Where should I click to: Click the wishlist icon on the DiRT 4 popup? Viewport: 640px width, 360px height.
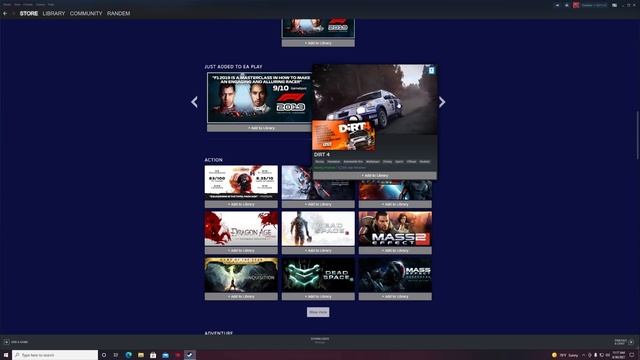tap(431, 71)
